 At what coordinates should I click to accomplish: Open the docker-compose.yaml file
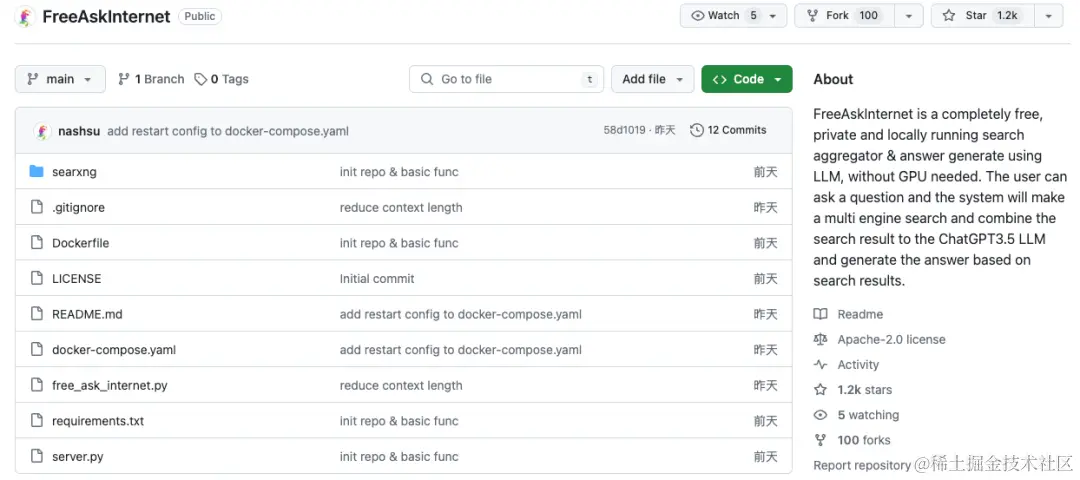pos(114,350)
